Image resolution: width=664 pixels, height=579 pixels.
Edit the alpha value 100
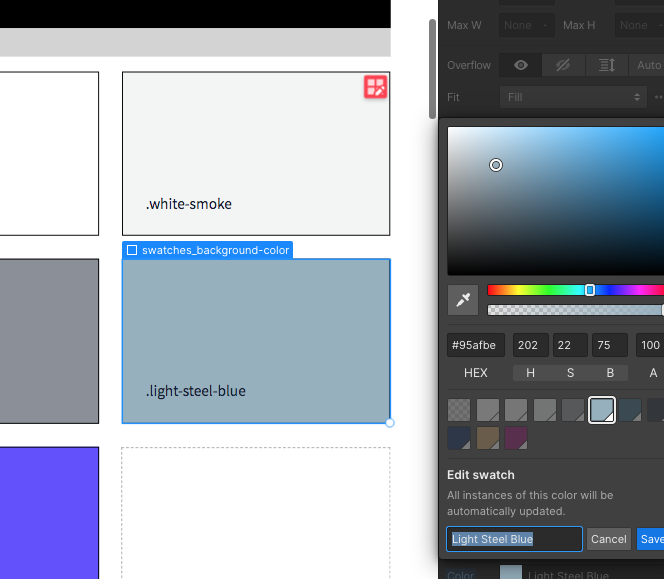click(x=650, y=345)
